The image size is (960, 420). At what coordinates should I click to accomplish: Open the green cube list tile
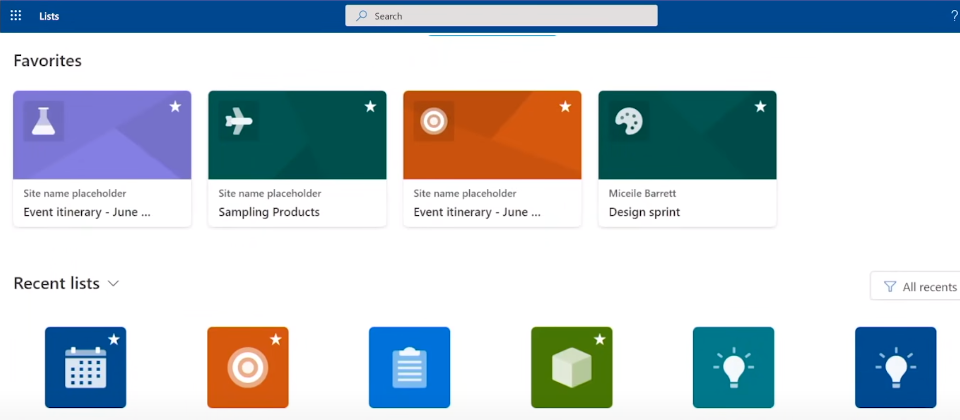571,367
